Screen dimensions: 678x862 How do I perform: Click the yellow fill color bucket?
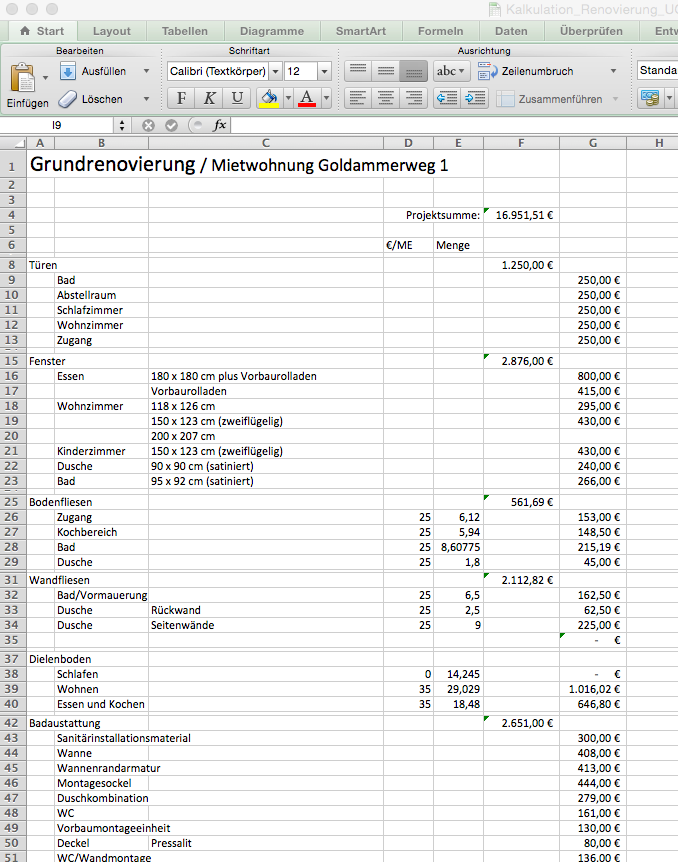tap(269, 98)
